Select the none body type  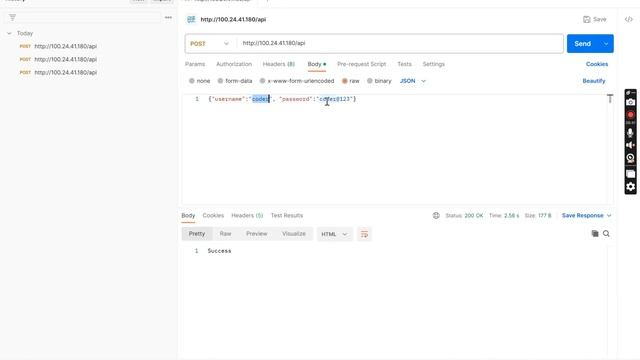point(199,81)
